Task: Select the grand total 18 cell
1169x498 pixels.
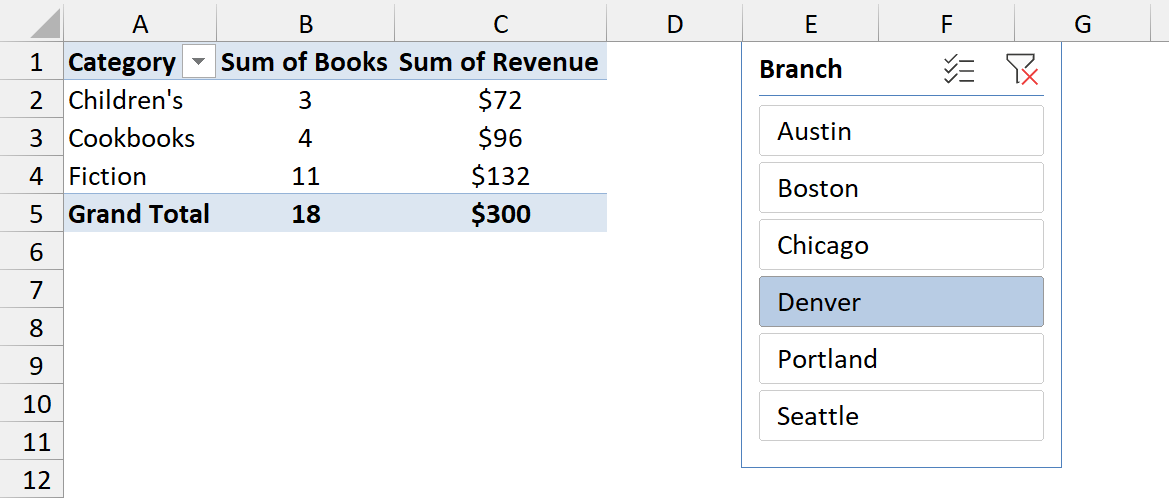Action: [x=306, y=214]
